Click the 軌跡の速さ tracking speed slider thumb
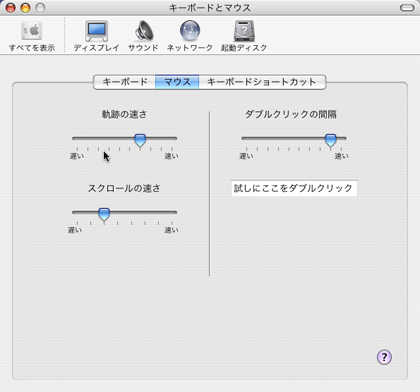420x392 pixels. point(140,140)
